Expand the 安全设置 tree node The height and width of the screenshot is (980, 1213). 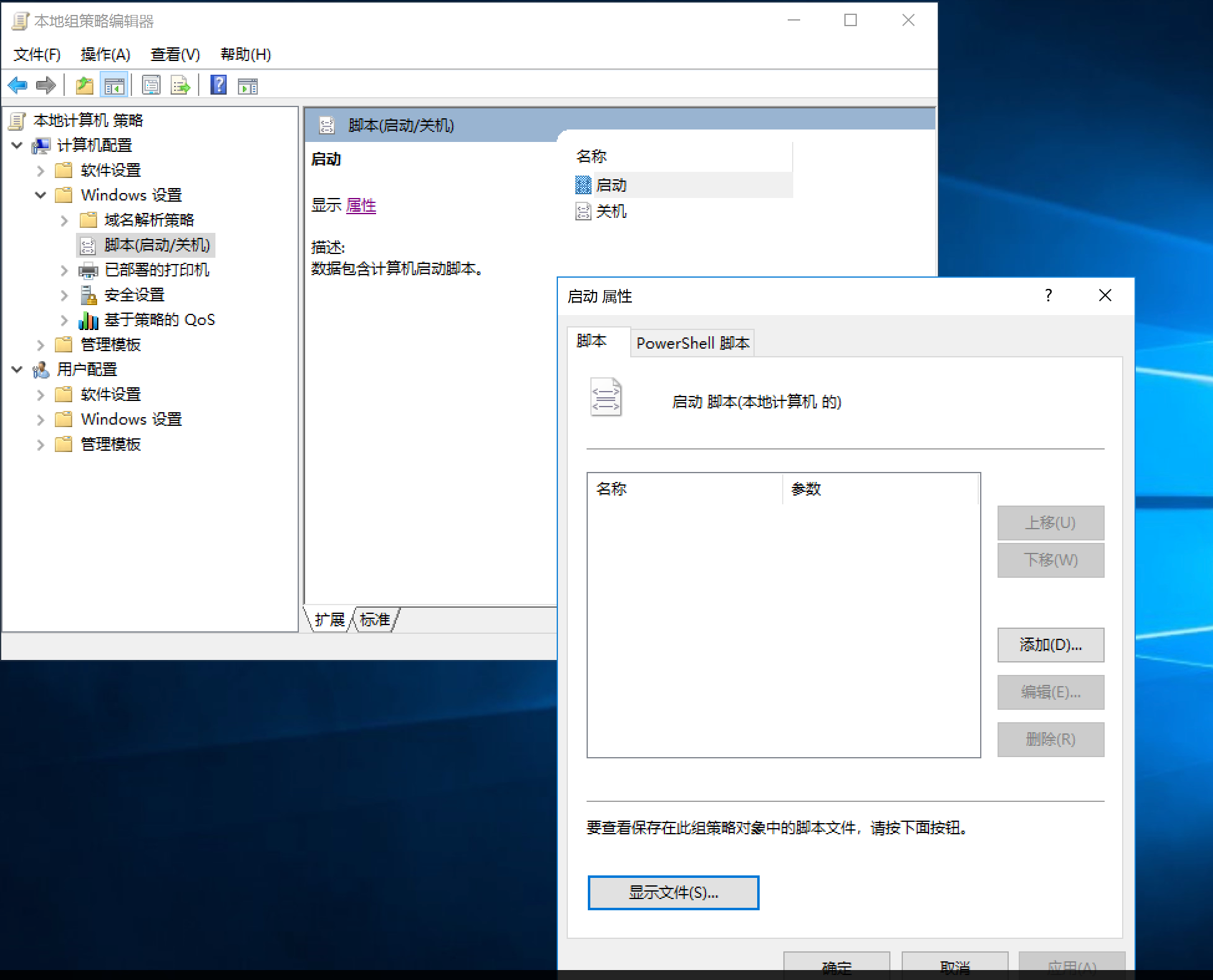[x=64, y=295]
